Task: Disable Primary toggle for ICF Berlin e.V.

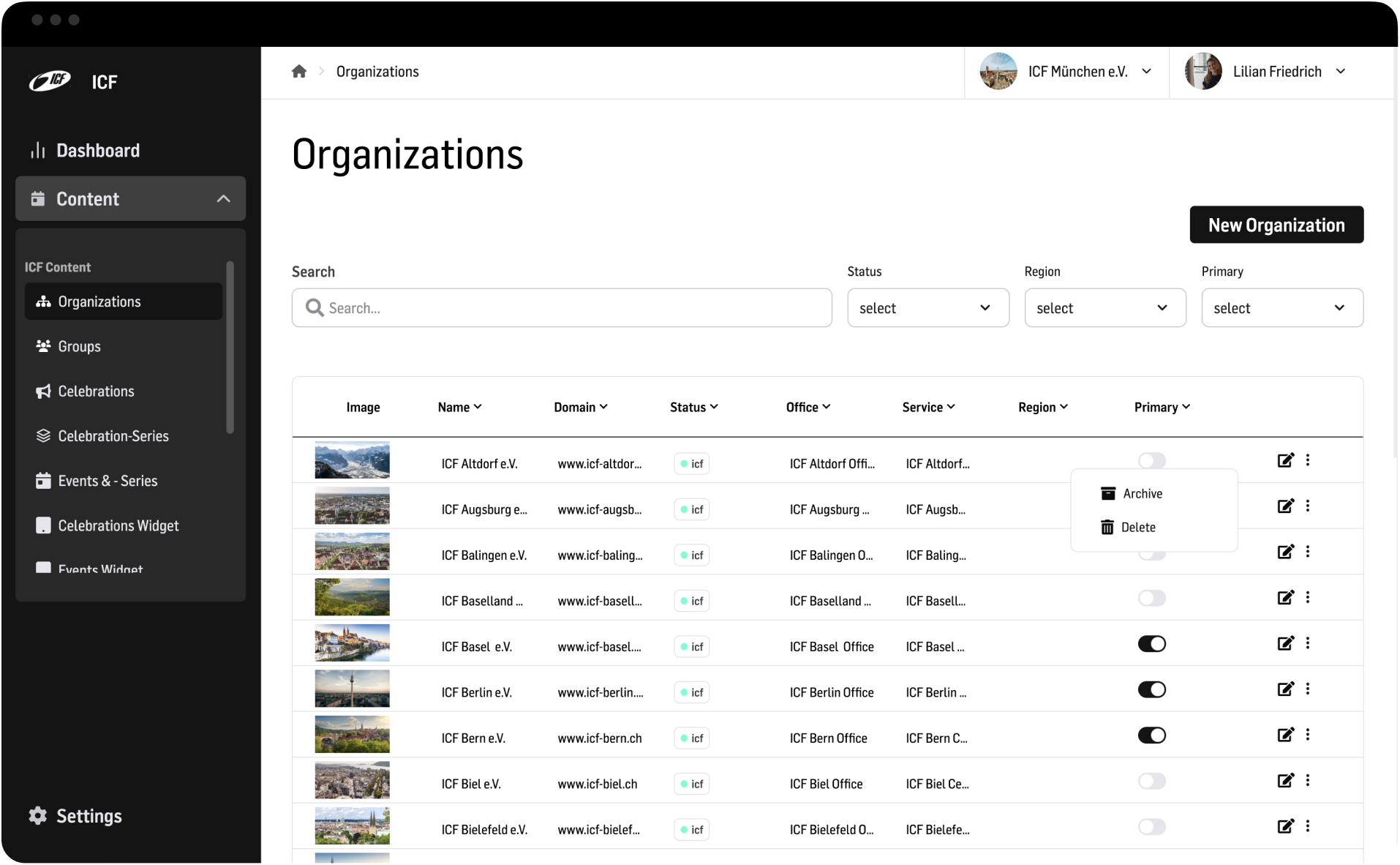Action: coord(1152,689)
